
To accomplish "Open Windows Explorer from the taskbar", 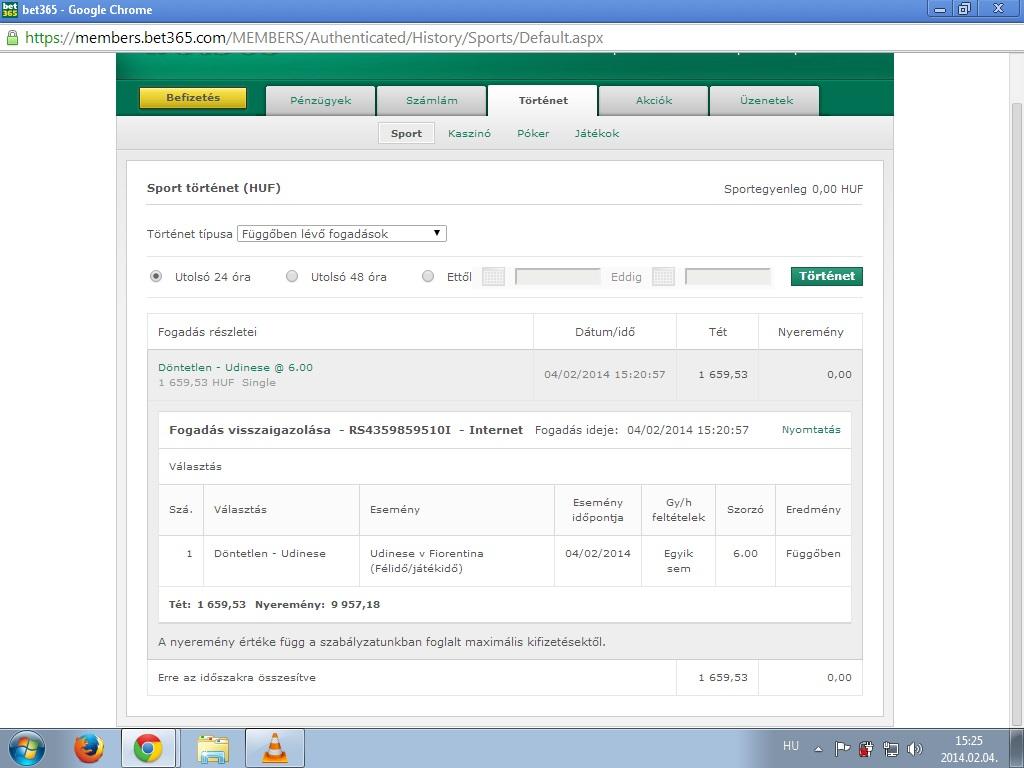I will pos(213,749).
